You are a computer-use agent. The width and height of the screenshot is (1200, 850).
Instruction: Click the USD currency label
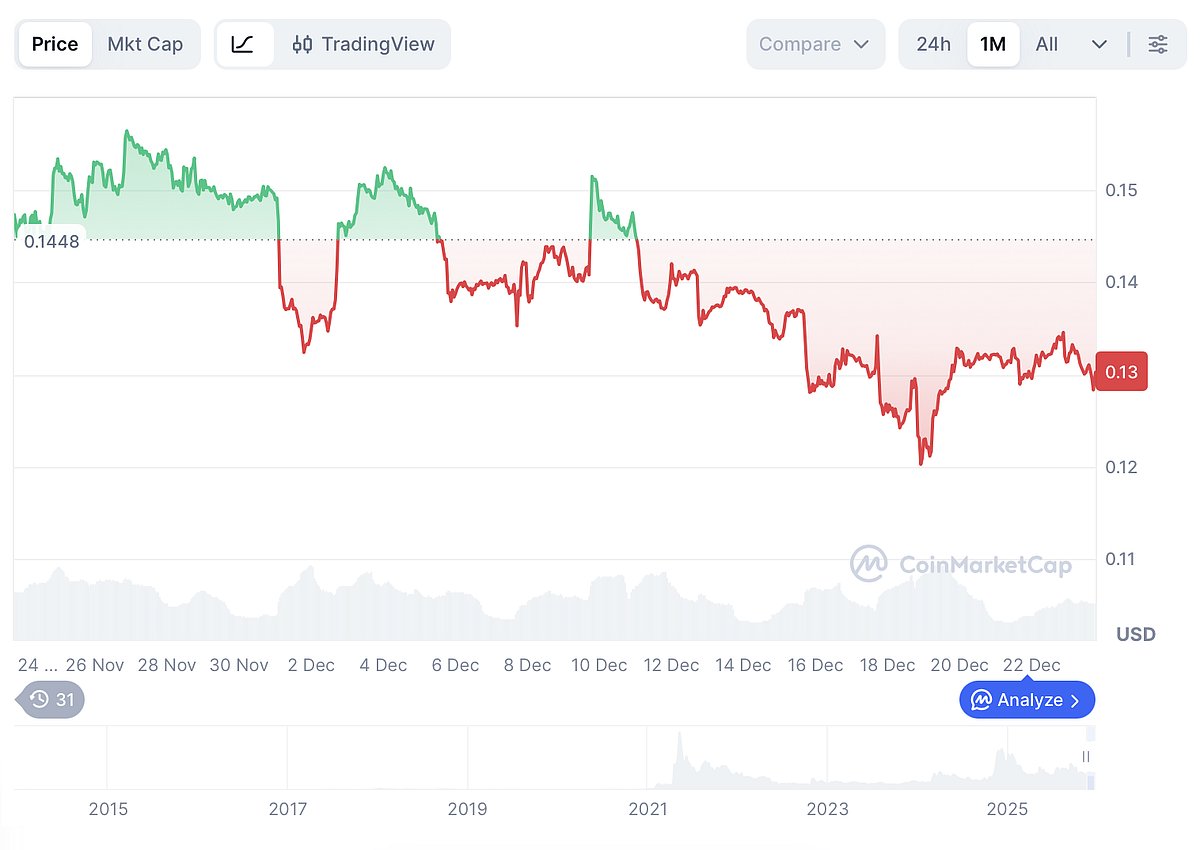click(x=1136, y=634)
